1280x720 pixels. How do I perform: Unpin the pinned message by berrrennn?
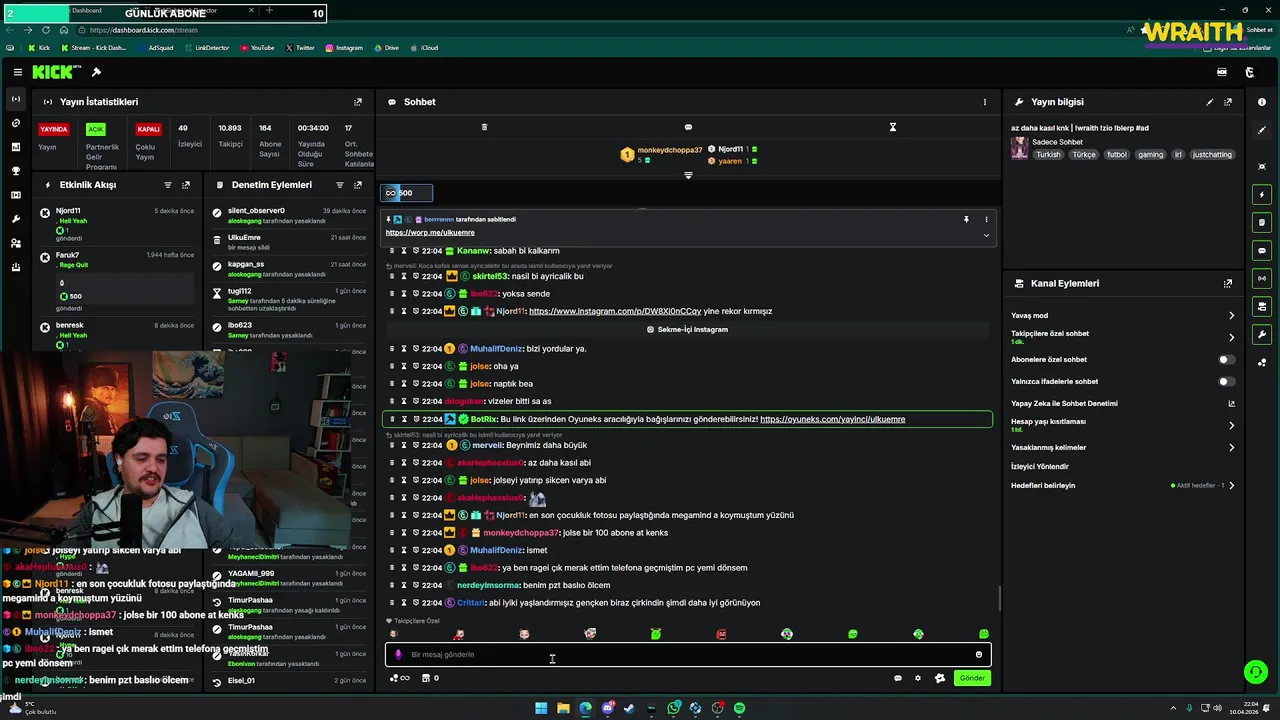click(x=967, y=219)
